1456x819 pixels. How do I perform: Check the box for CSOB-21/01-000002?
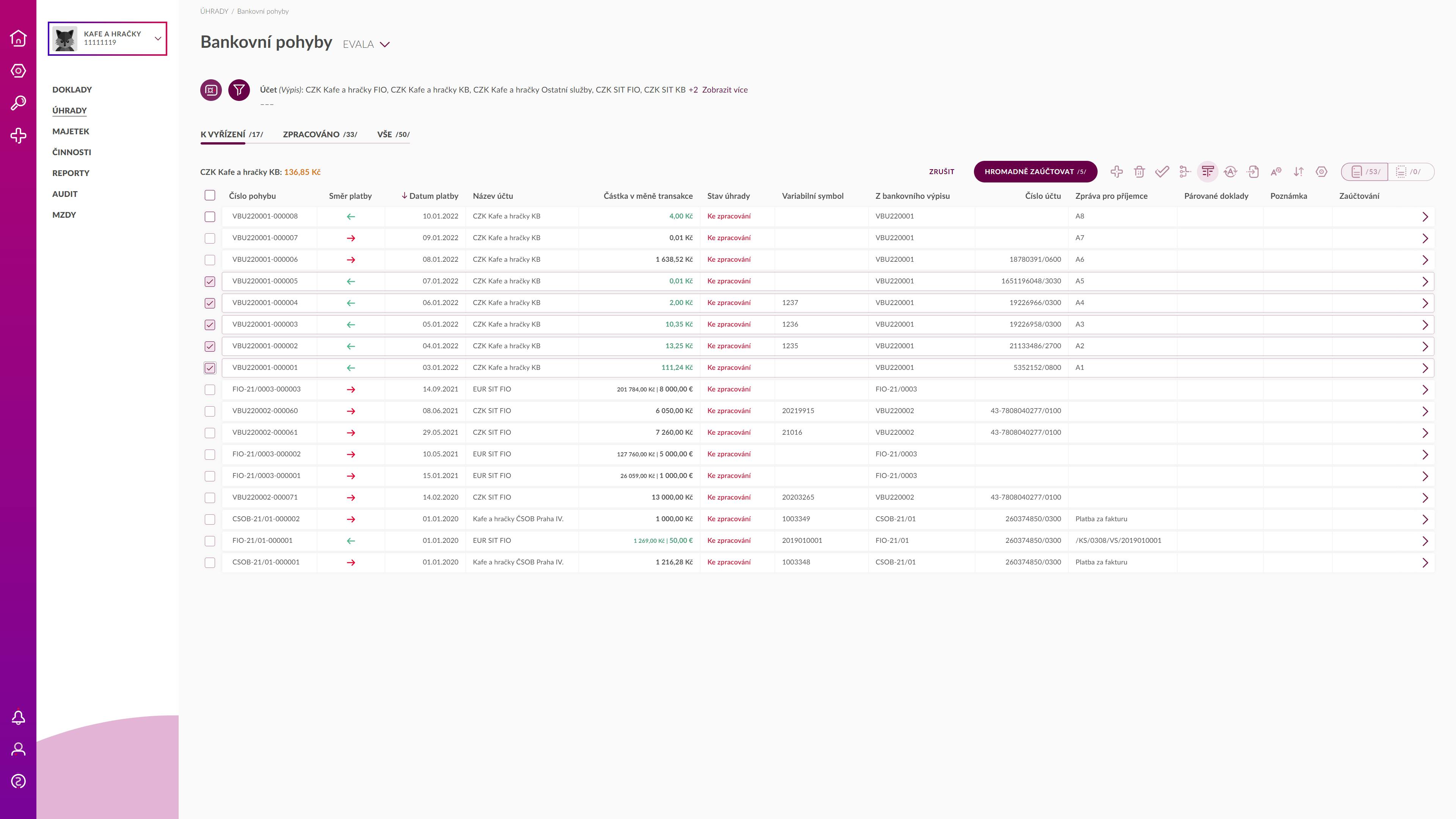(210, 519)
